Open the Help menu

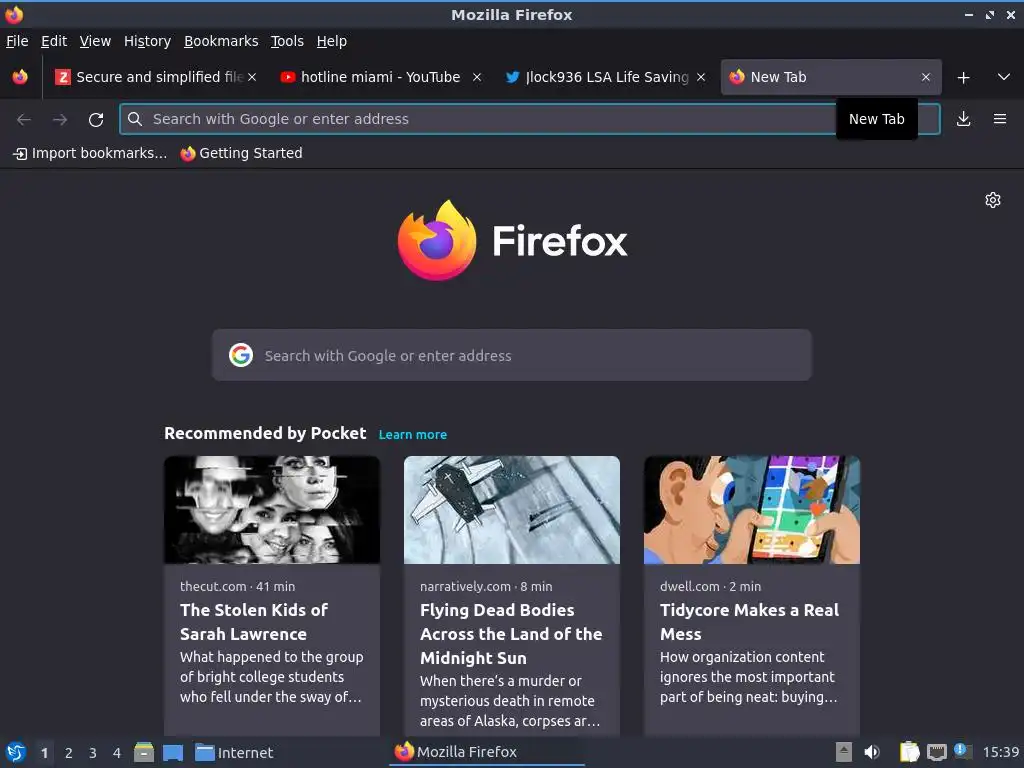[x=332, y=41]
